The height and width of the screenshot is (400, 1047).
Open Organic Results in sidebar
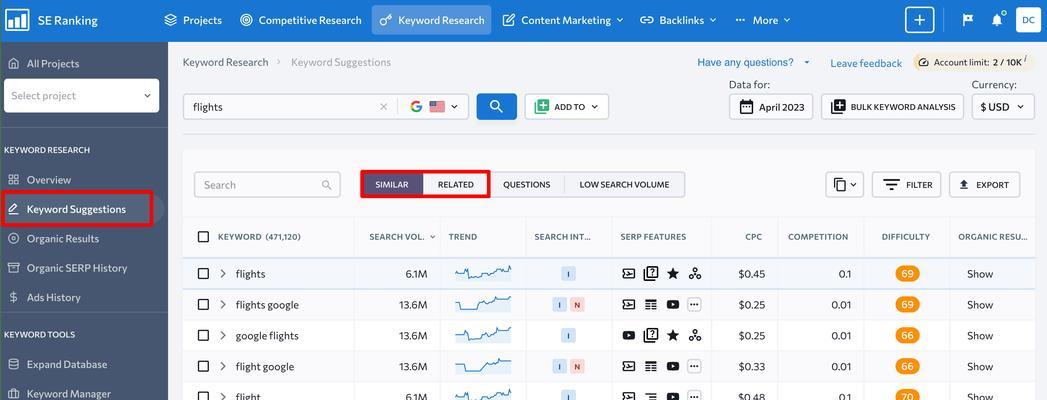click(x=63, y=238)
